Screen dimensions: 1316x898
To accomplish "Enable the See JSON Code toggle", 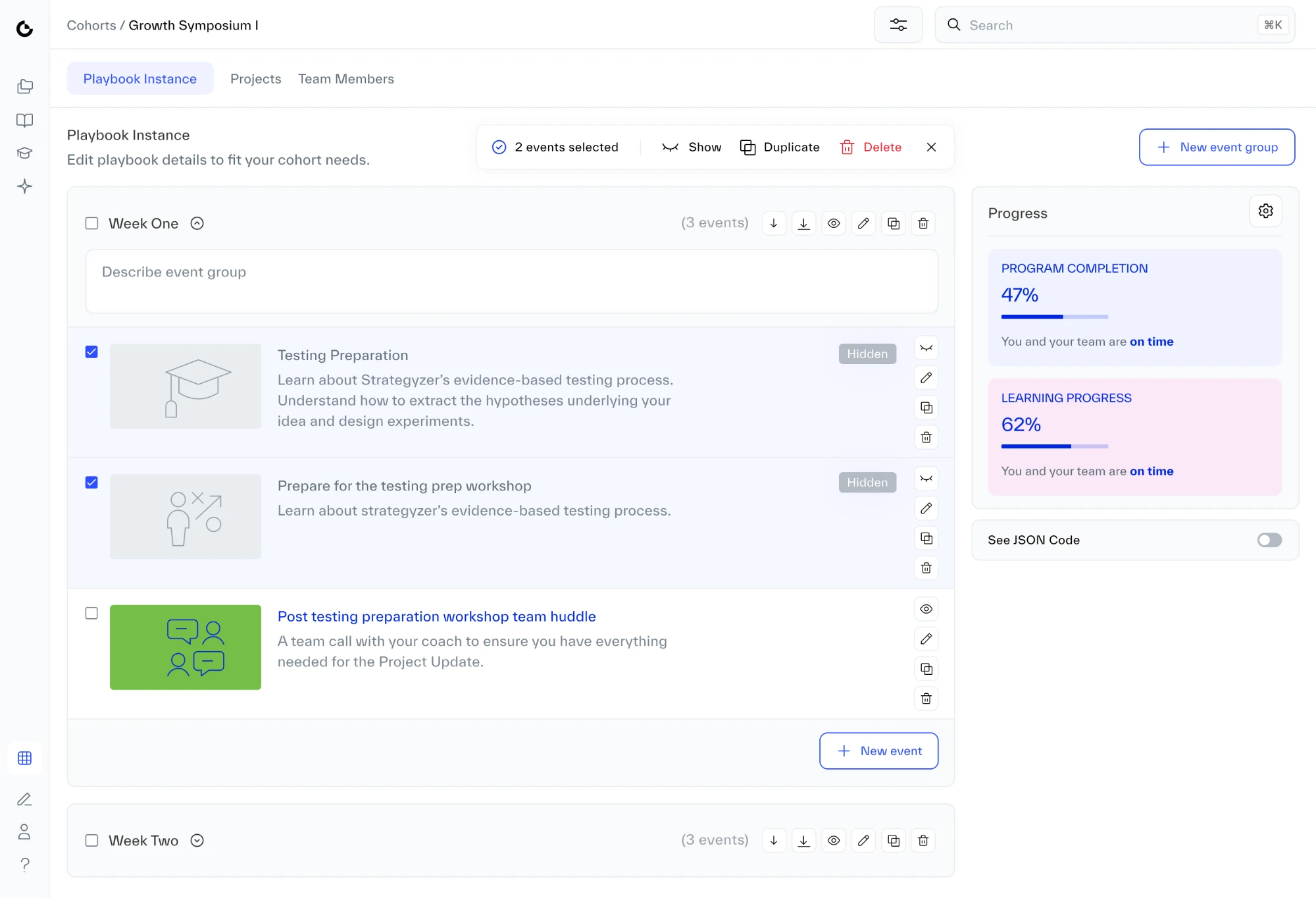I will point(1269,540).
